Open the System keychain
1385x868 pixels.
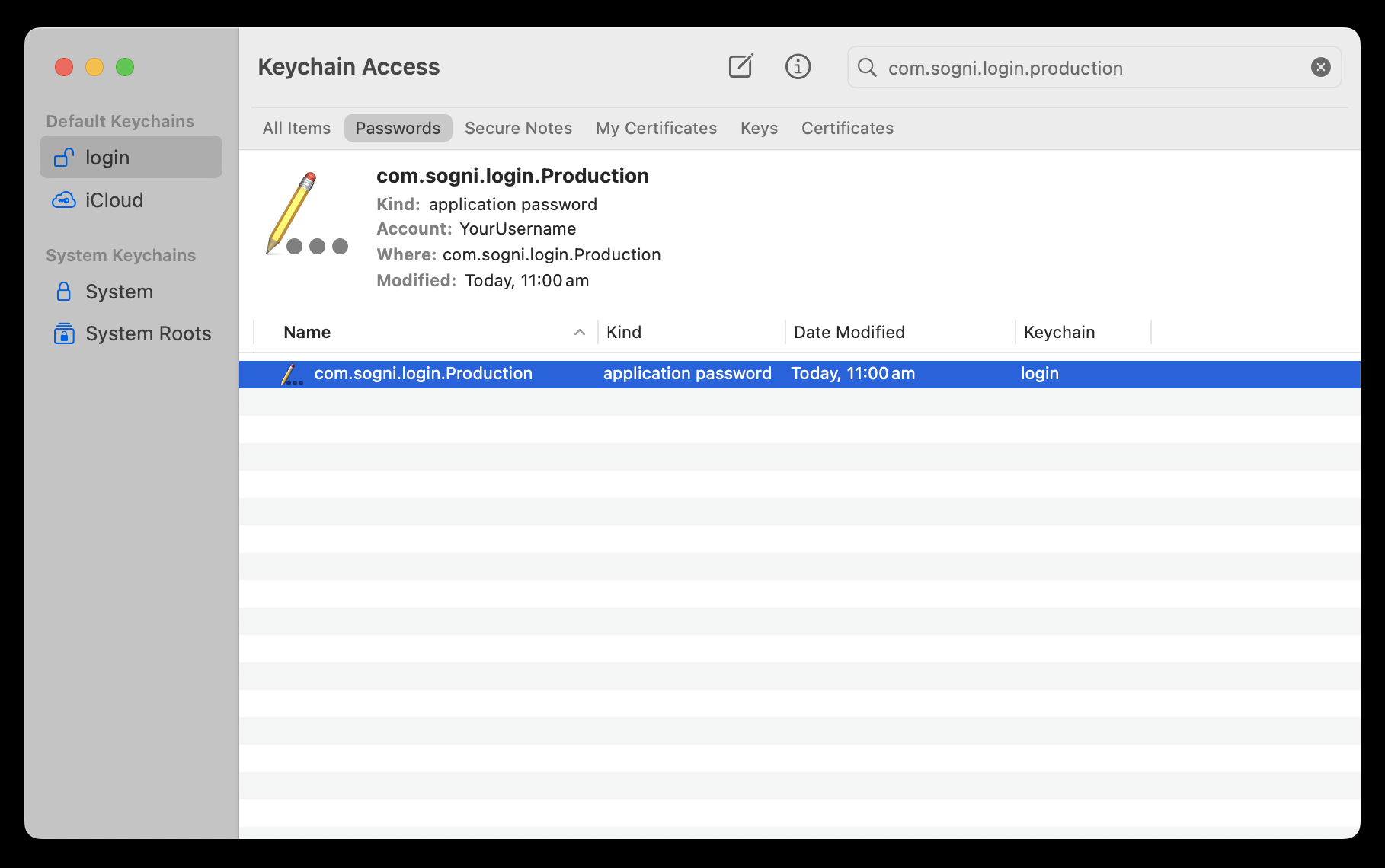[x=119, y=292]
